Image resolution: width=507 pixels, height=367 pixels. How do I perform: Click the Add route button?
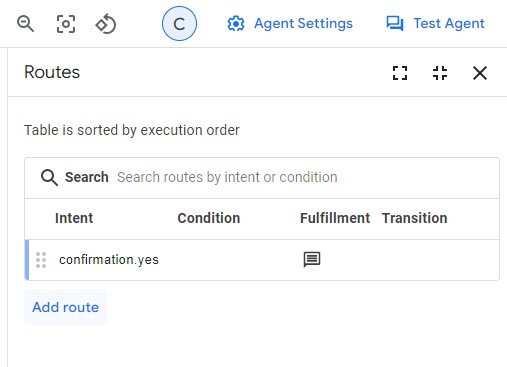(65, 307)
